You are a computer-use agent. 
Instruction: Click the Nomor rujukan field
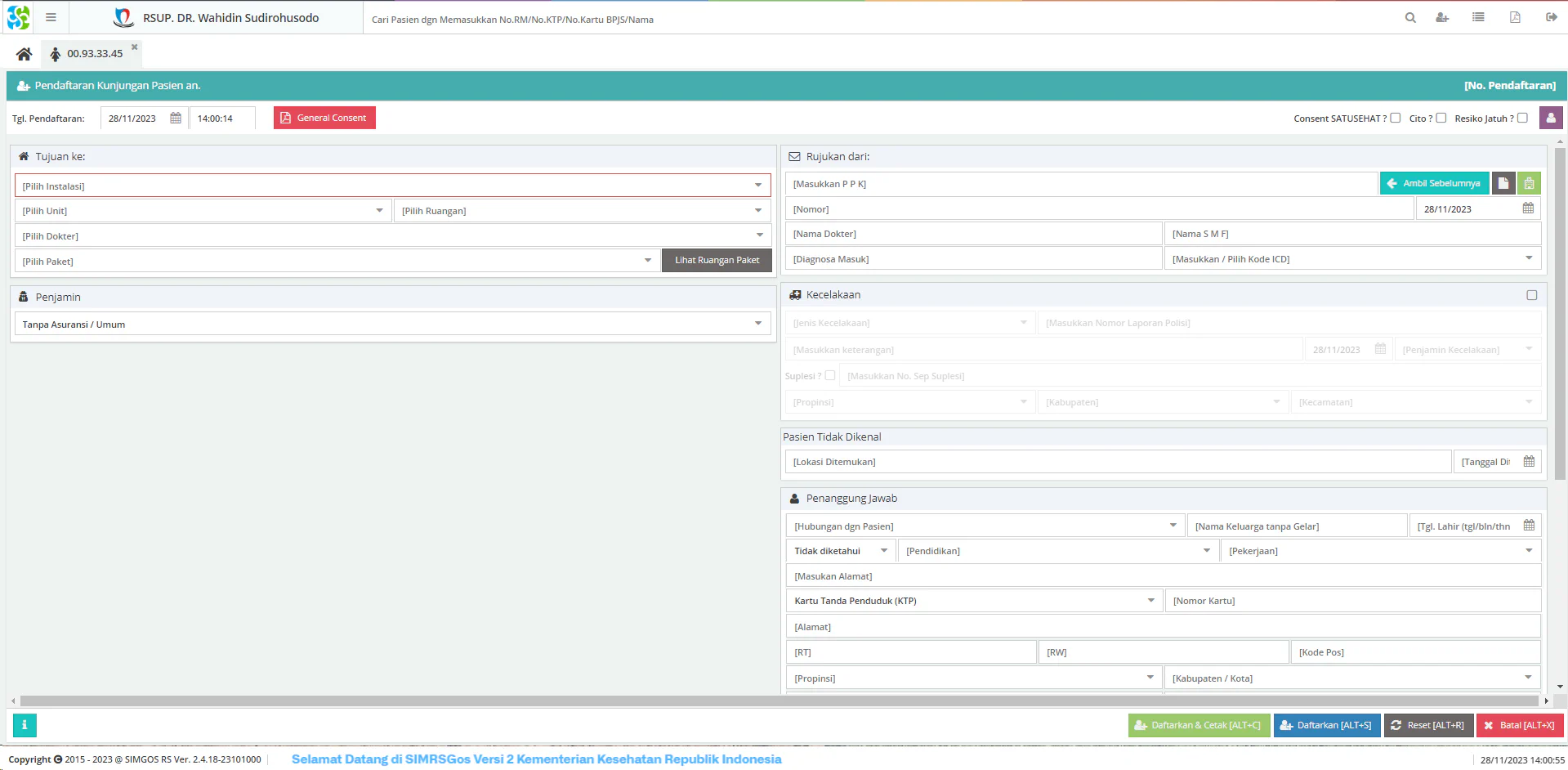(x=1099, y=209)
